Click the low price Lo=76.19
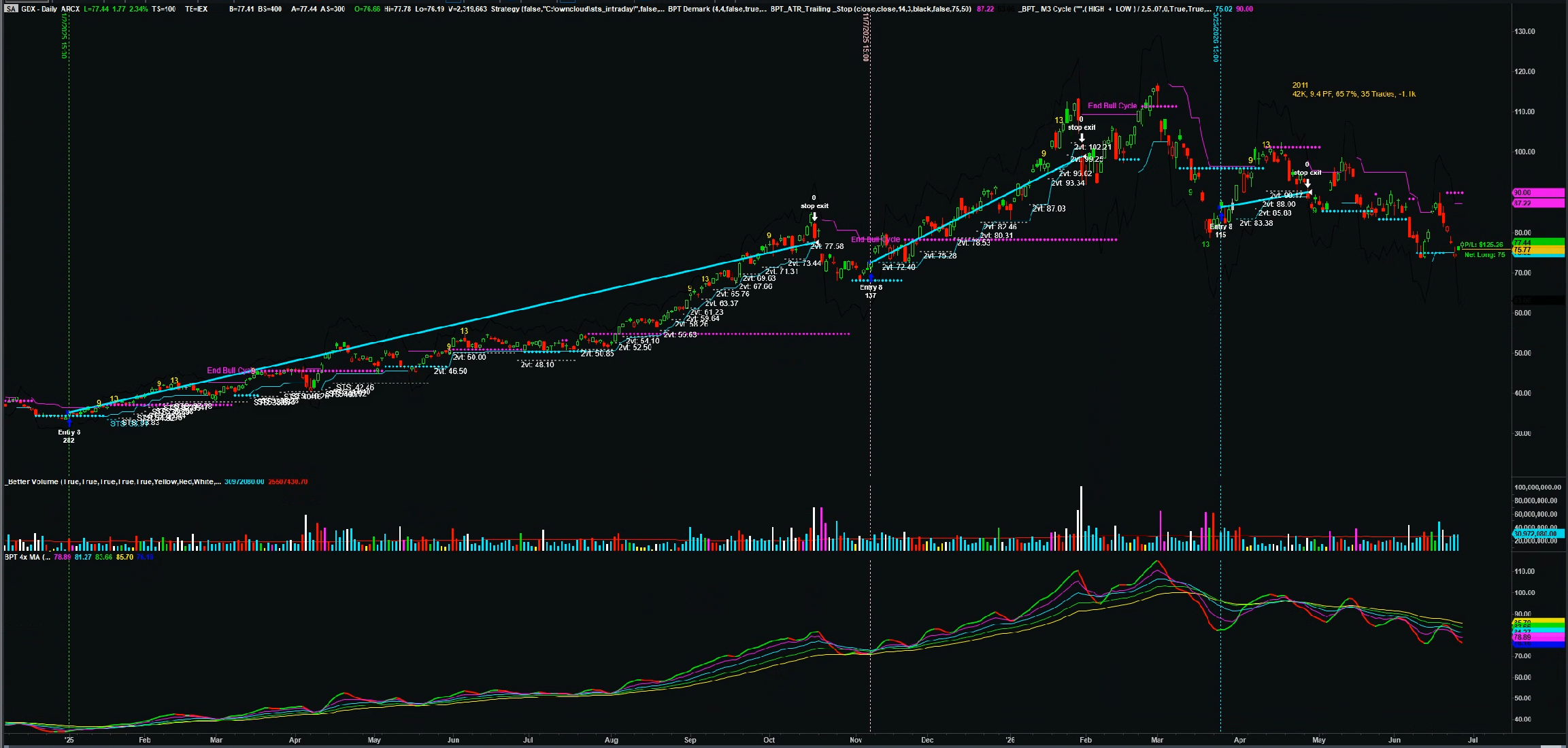Viewport: 1568px width, 748px height. [429, 9]
